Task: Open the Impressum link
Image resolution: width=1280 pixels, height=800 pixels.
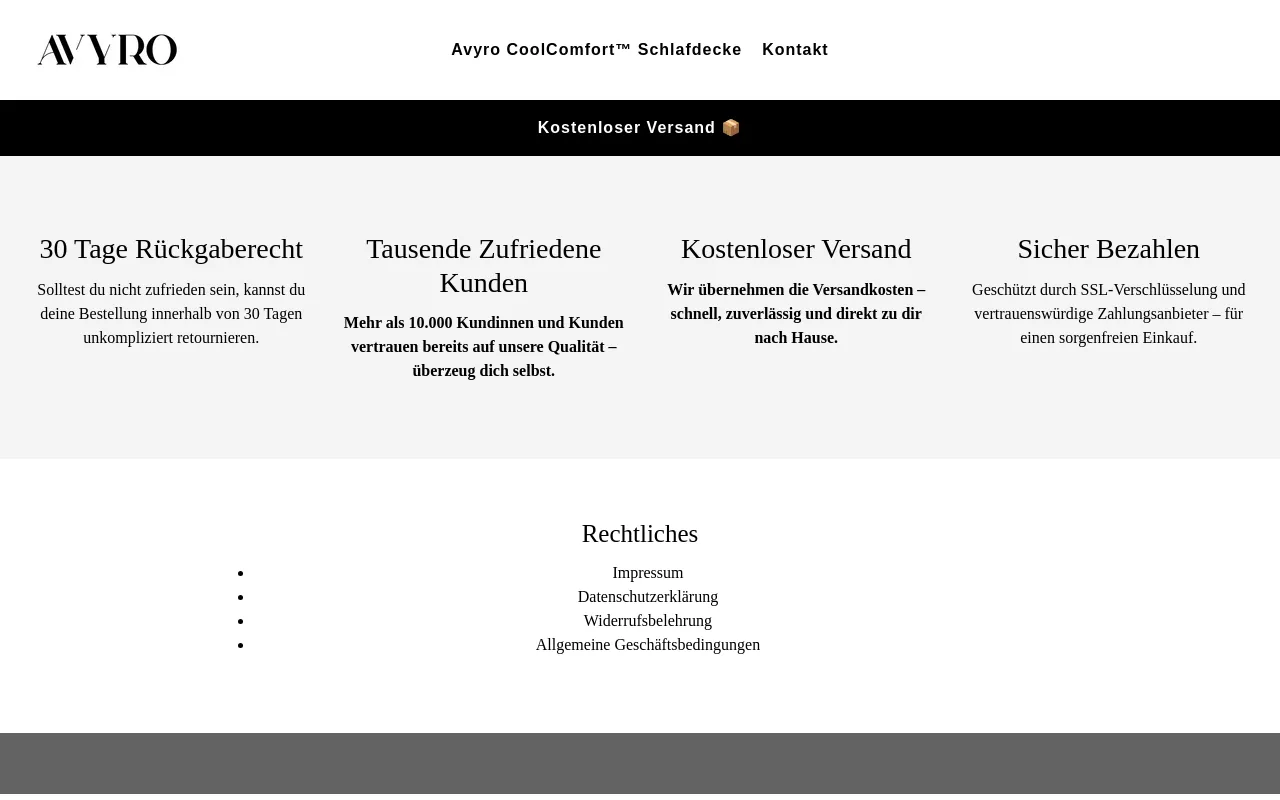Action: click(648, 573)
